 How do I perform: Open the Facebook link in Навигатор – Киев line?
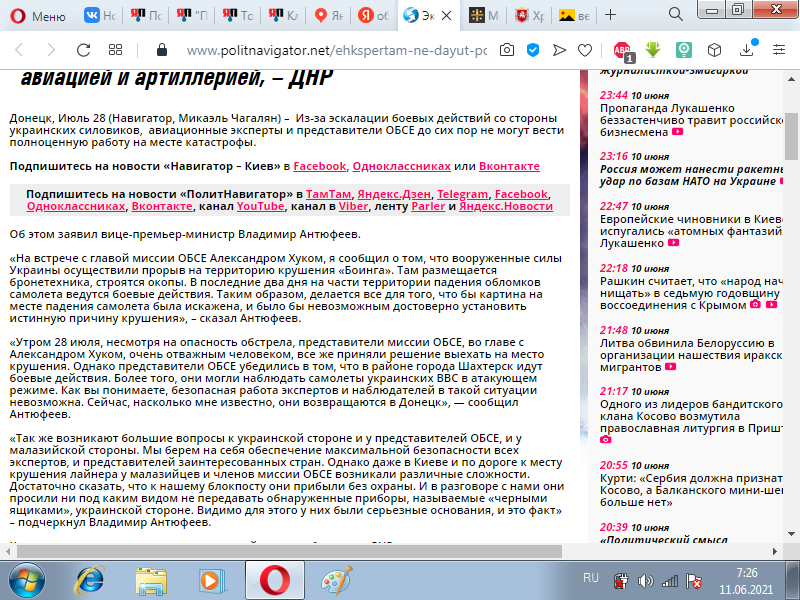tap(319, 166)
